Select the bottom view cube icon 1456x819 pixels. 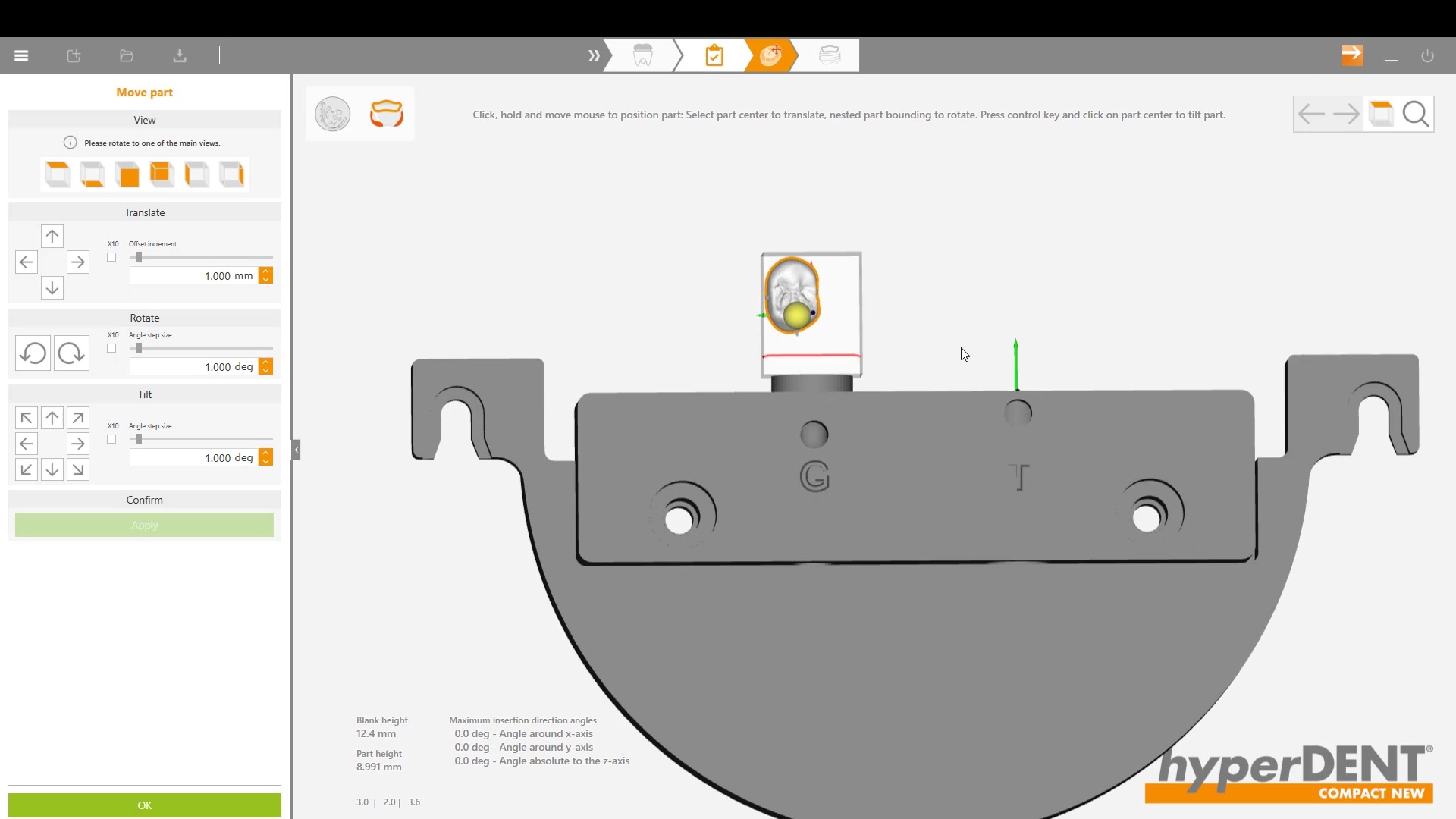pos(93,174)
